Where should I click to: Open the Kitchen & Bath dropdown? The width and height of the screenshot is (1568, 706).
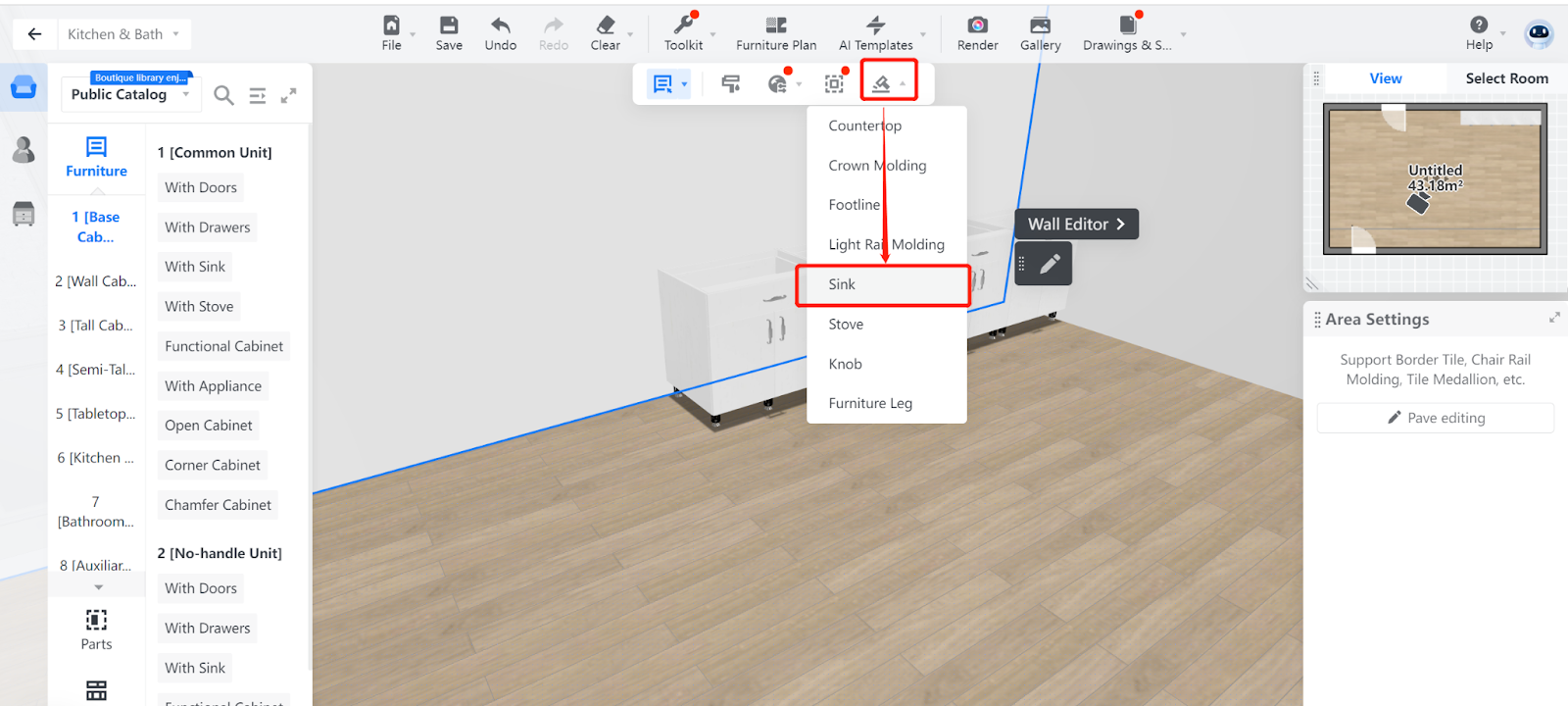point(122,34)
